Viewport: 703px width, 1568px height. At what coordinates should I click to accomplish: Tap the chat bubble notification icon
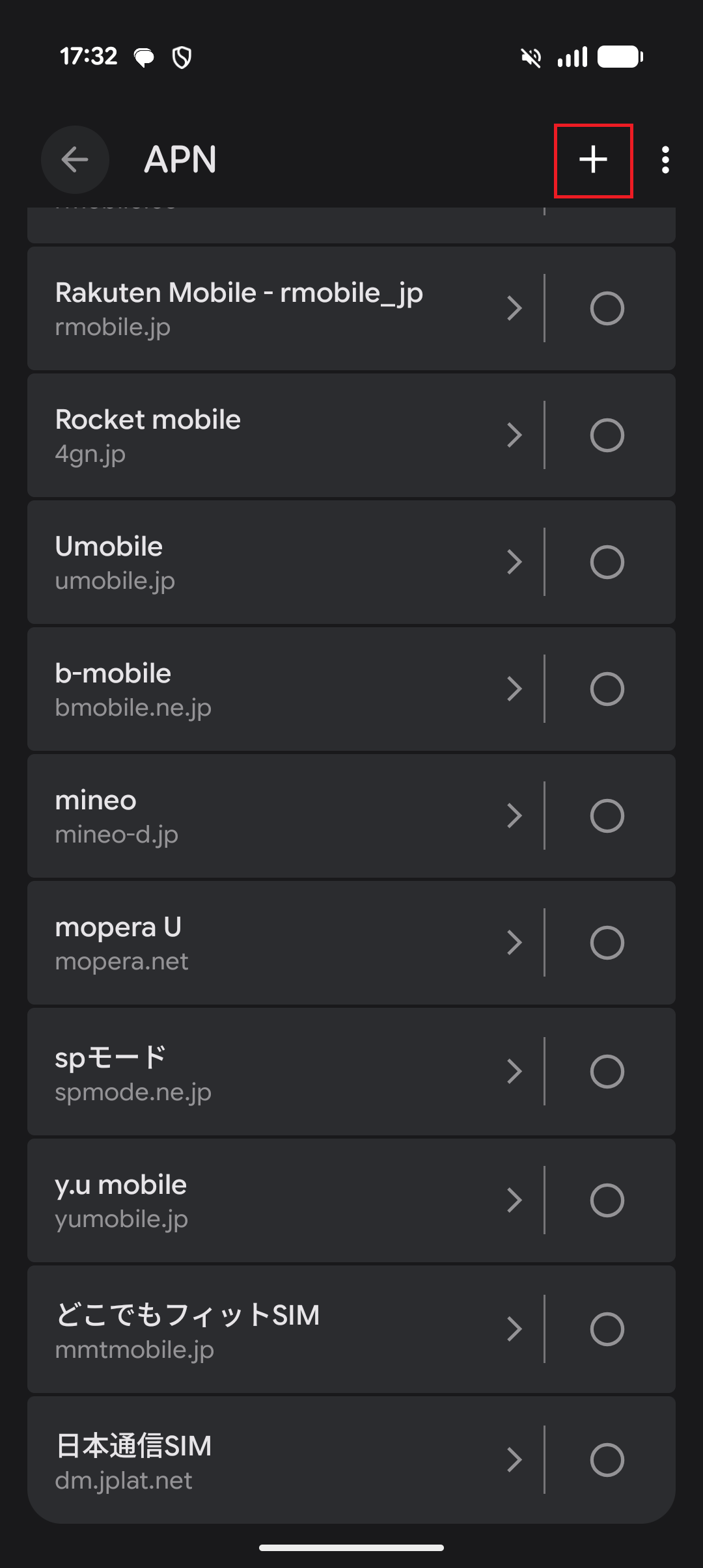[144, 58]
